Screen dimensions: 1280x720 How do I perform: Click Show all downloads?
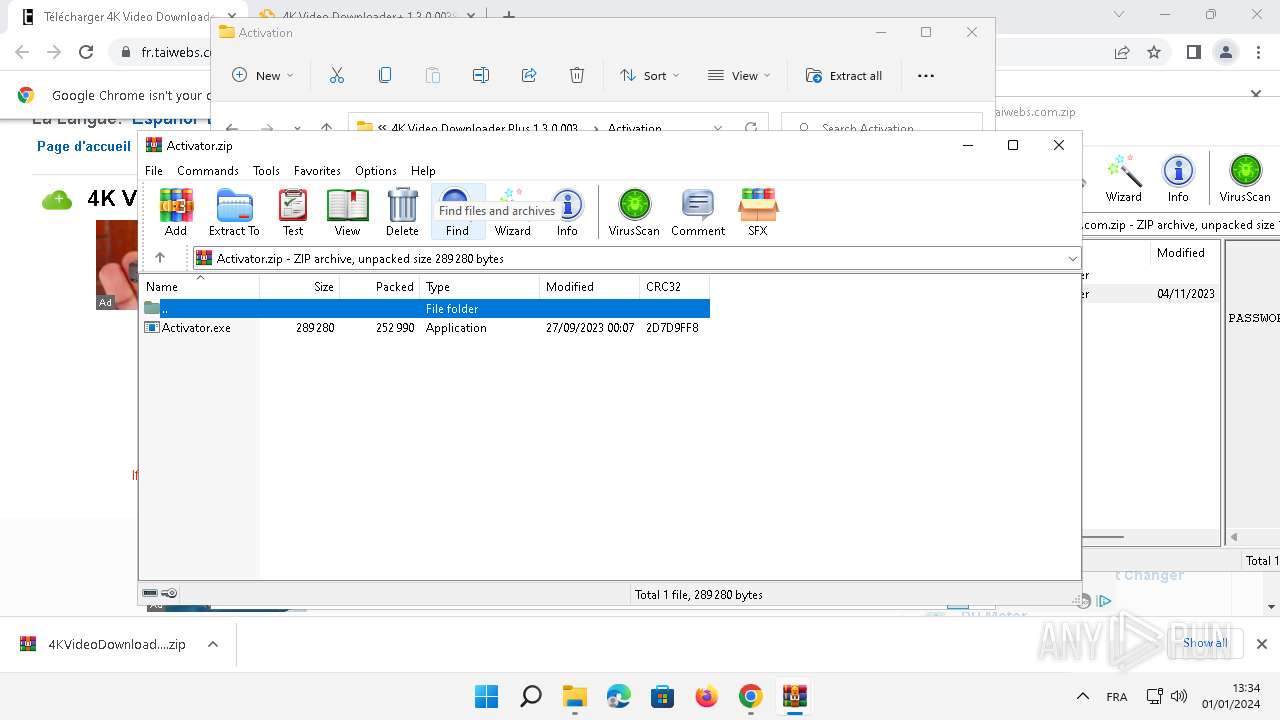[1205, 643]
